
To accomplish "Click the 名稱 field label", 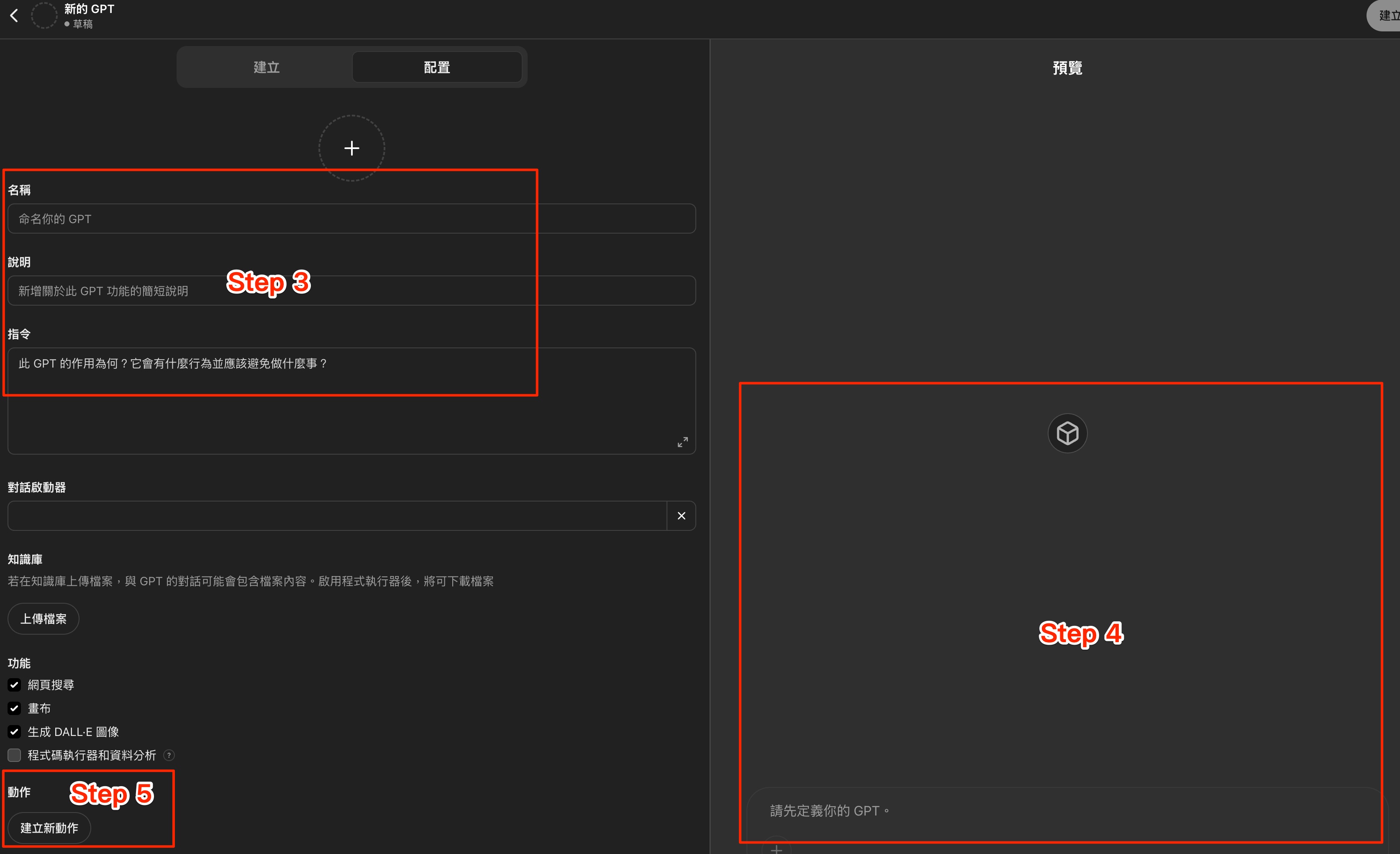I will click(19, 190).
